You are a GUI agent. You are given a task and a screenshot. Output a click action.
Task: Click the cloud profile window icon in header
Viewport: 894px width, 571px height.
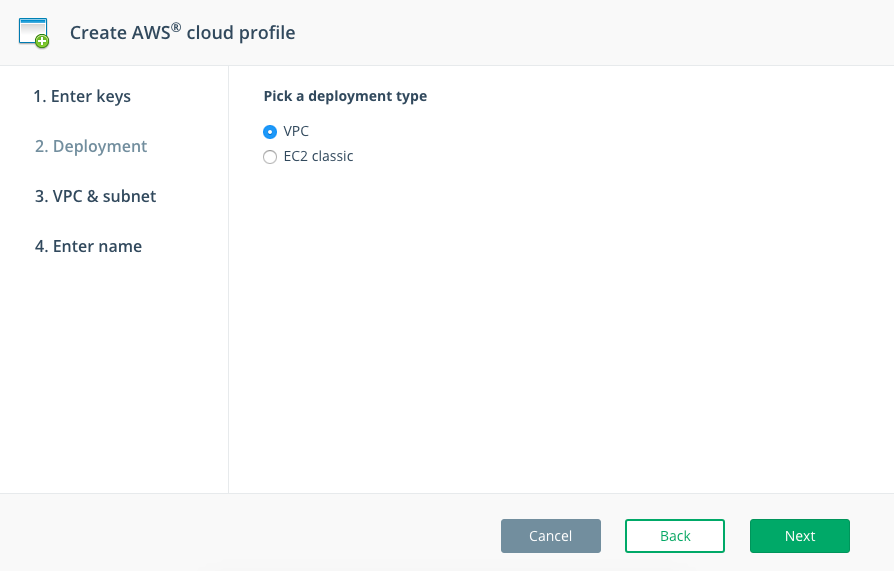coord(34,33)
